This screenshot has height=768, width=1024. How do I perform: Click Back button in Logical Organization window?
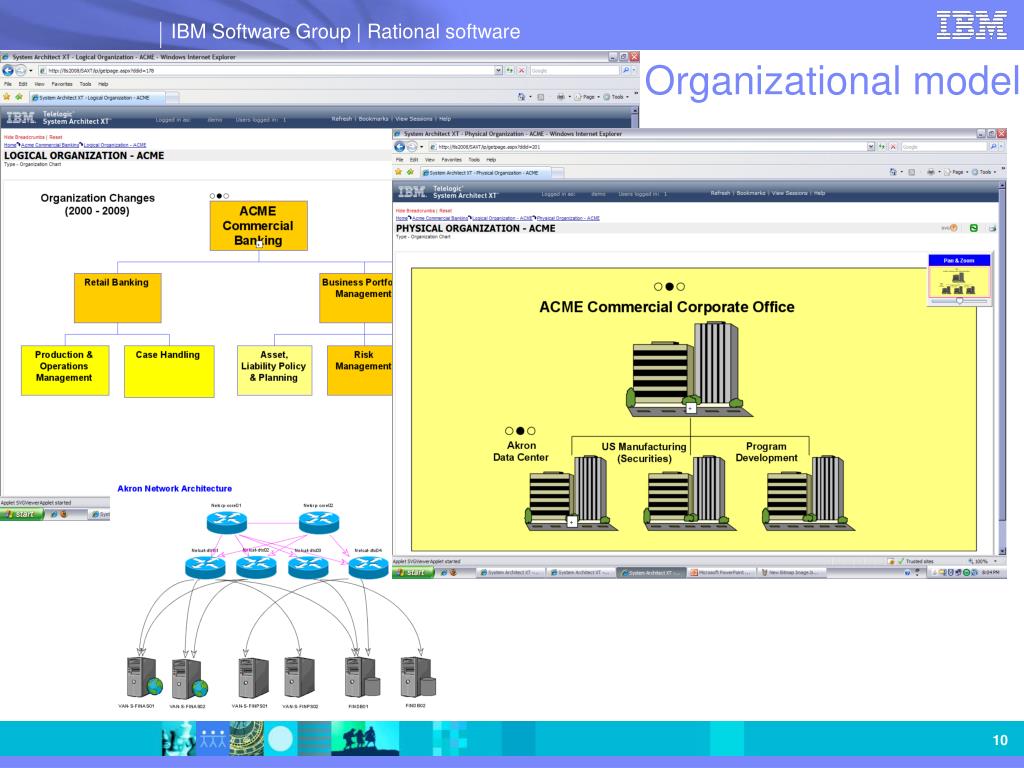[x=8, y=71]
